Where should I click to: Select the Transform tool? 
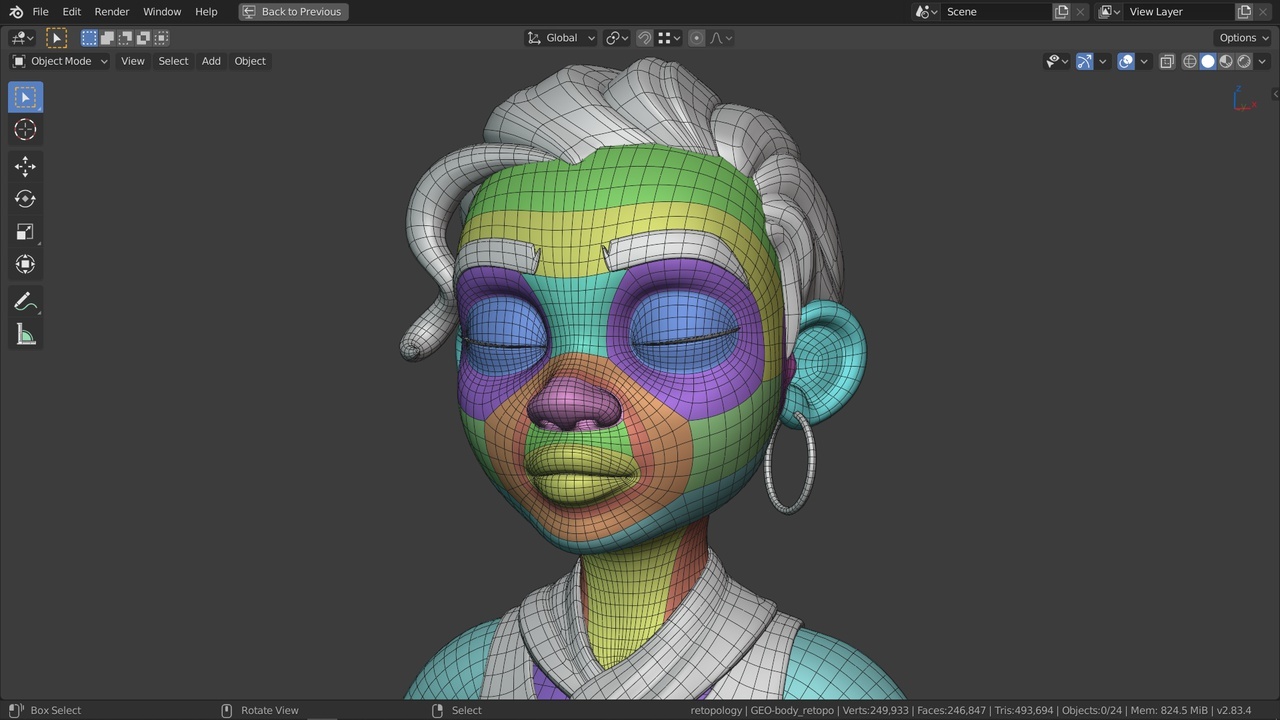click(25, 264)
